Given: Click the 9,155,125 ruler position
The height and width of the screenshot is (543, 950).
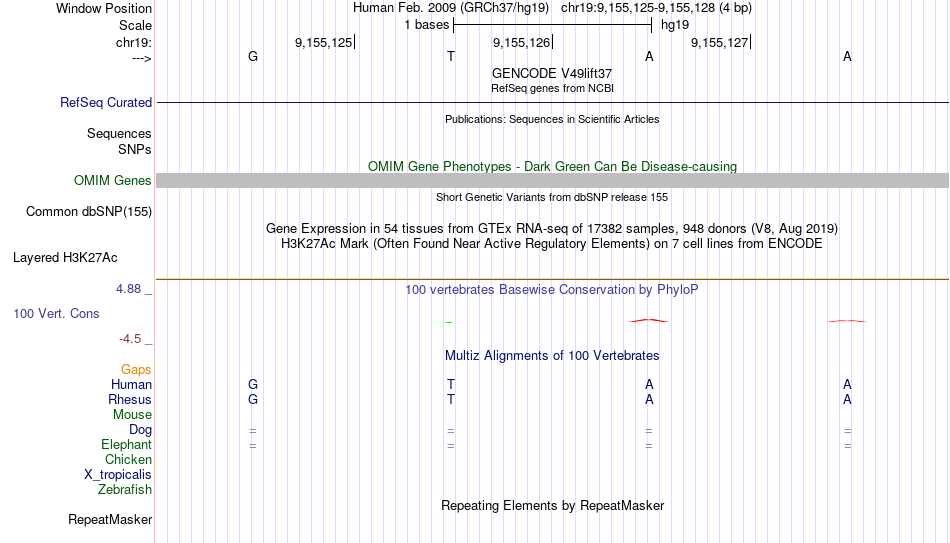Looking at the screenshot, I should pyautogui.click(x=323, y=42).
